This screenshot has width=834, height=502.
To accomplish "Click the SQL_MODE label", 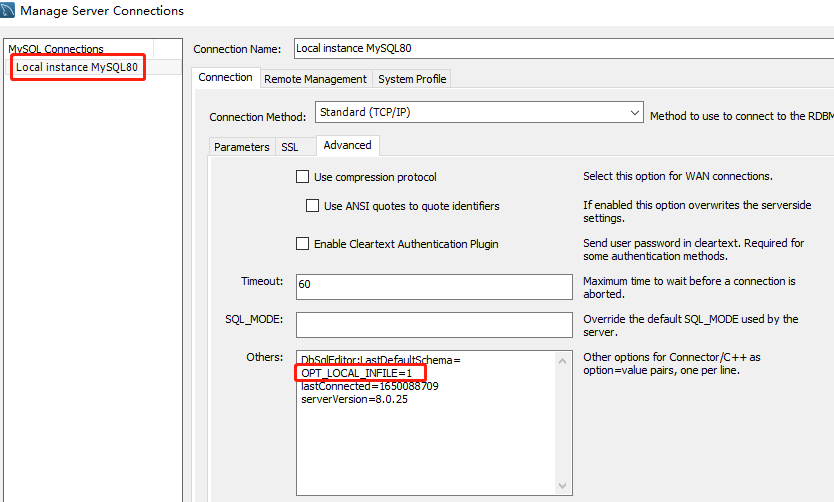I will pyautogui.click(x=254, y=319).
